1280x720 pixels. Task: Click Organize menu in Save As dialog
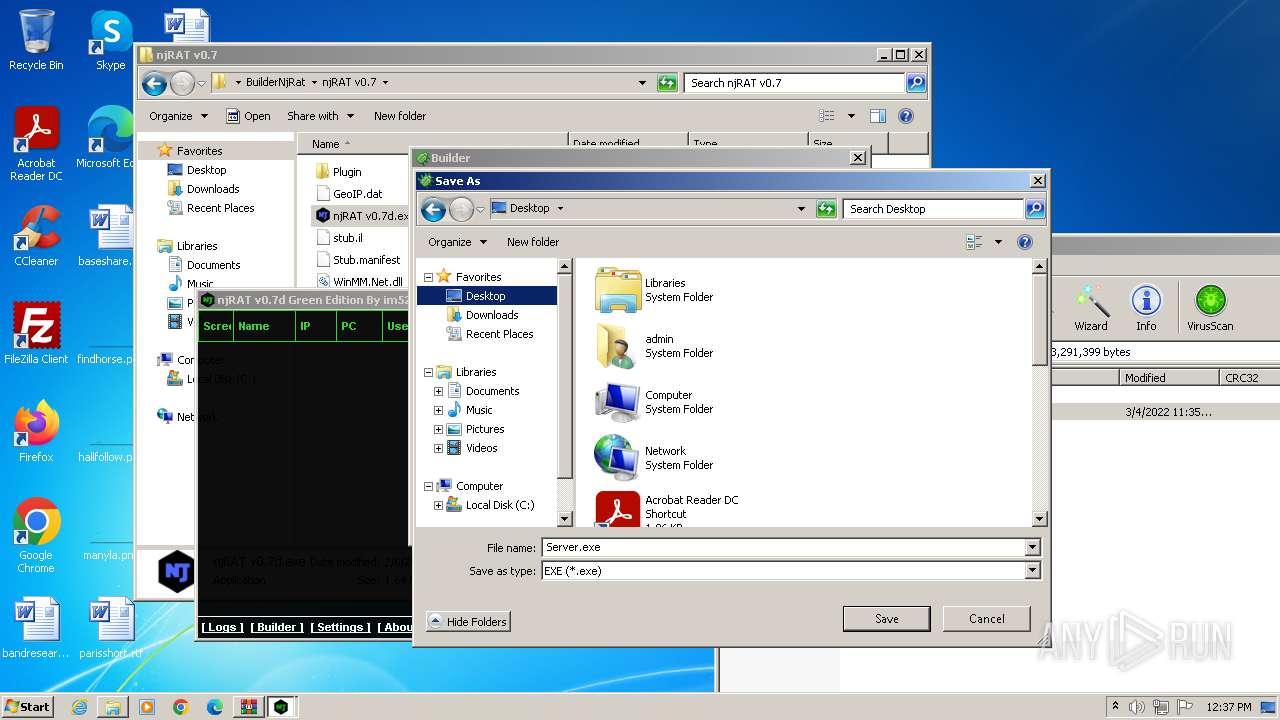click(x=457, y=242)
